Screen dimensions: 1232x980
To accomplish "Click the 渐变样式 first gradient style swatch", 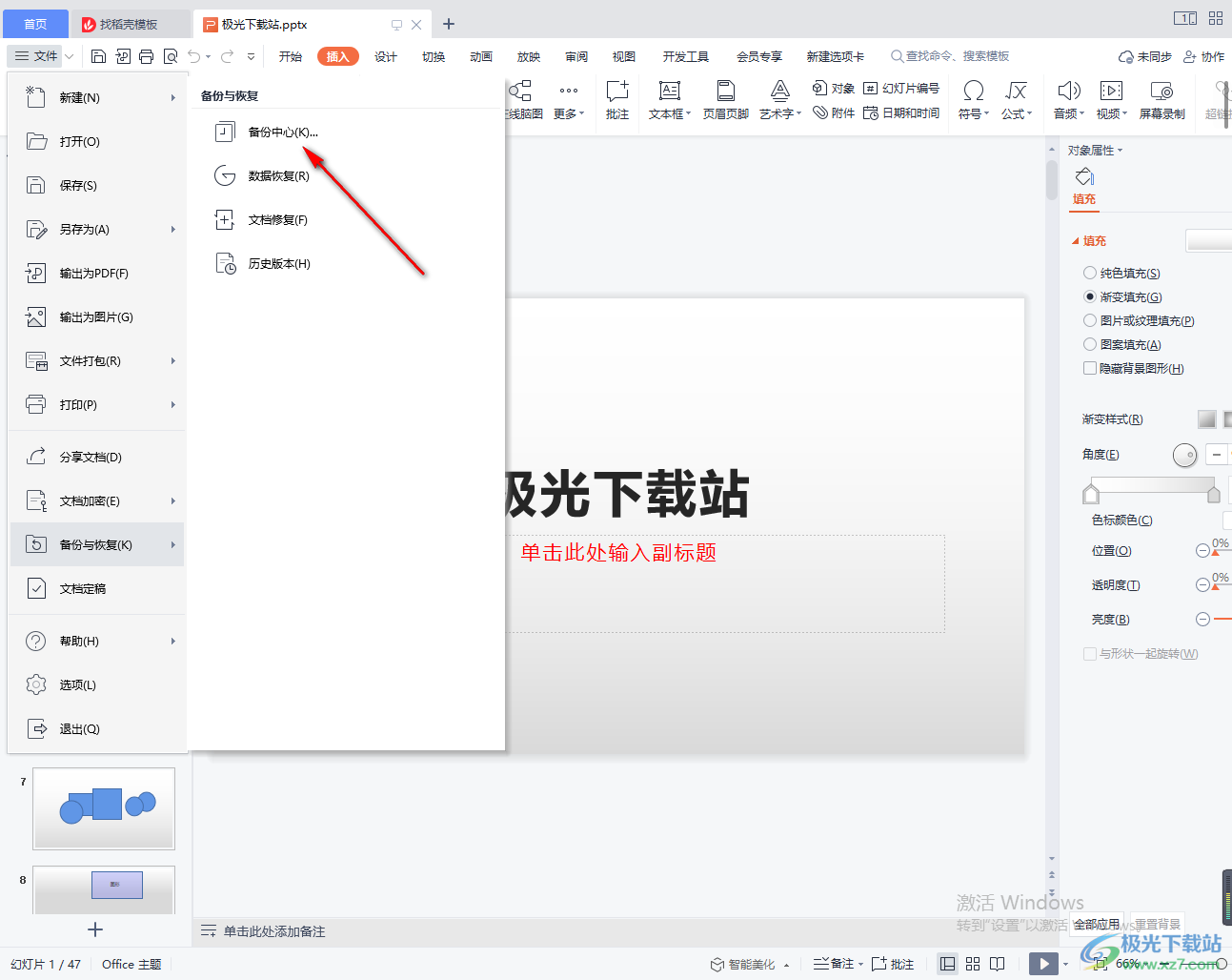I will tap(1207, 419).
